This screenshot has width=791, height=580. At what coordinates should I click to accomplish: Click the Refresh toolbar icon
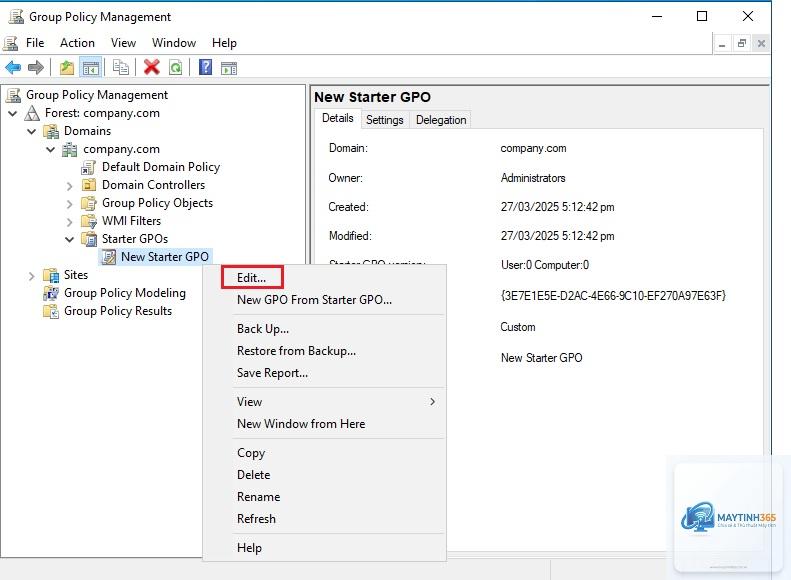pos(176,67)
